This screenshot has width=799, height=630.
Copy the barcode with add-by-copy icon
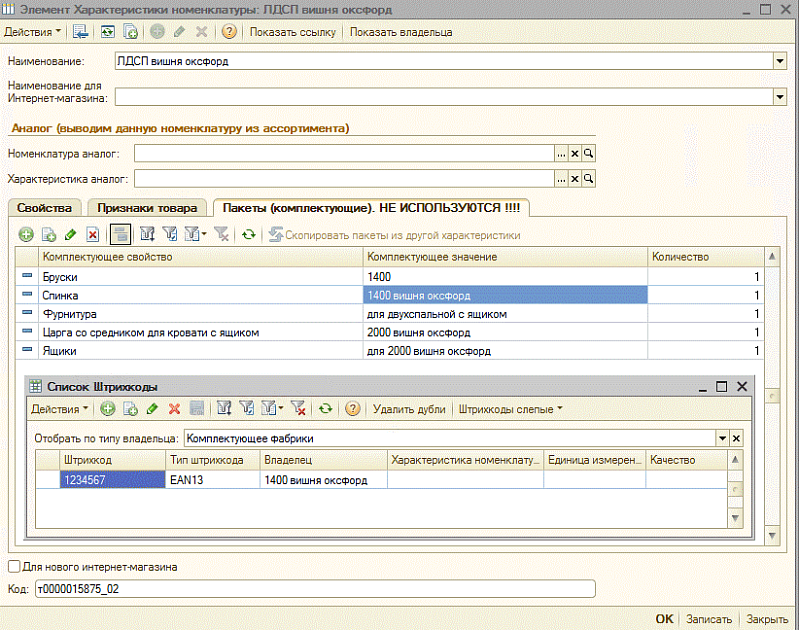pos(130,408)
